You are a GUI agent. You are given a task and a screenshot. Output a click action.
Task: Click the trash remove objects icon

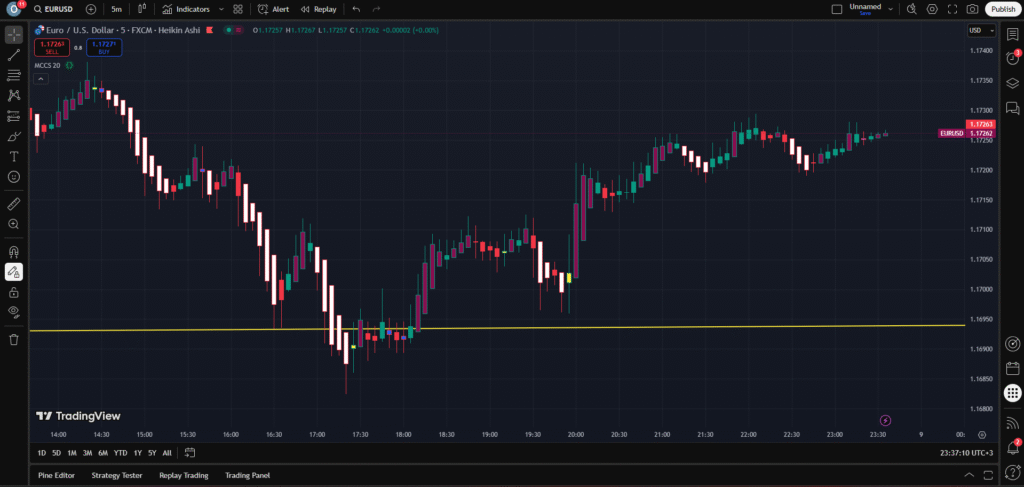point(14,339)
